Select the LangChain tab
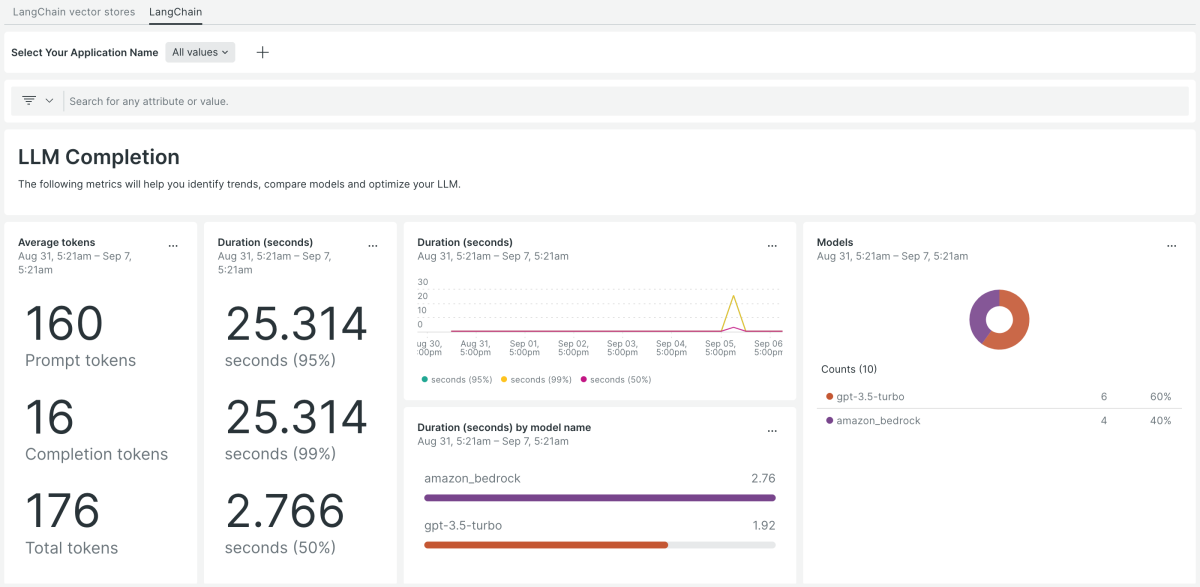 coord(175,12)
